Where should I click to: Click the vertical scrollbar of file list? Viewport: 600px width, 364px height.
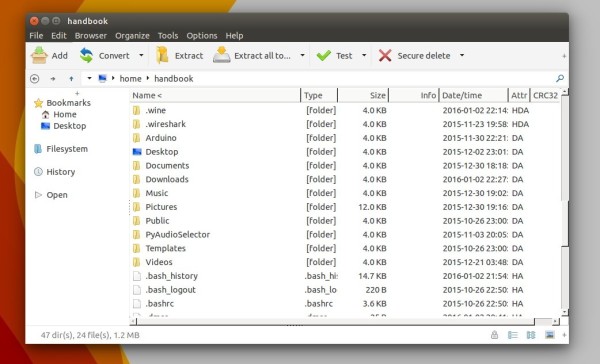click(x=565, y=203)
